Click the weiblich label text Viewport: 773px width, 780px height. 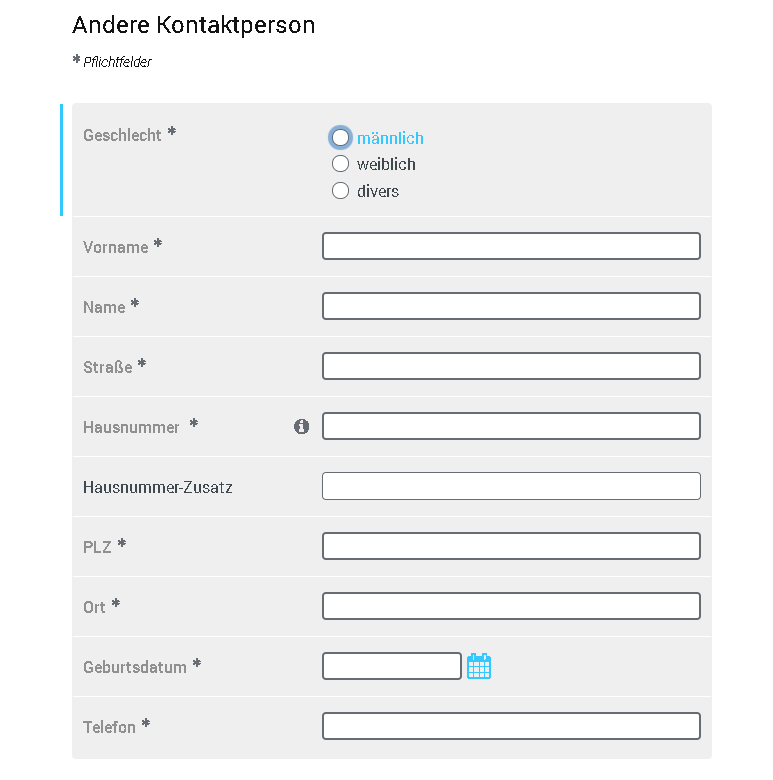(x=386, y=164)
